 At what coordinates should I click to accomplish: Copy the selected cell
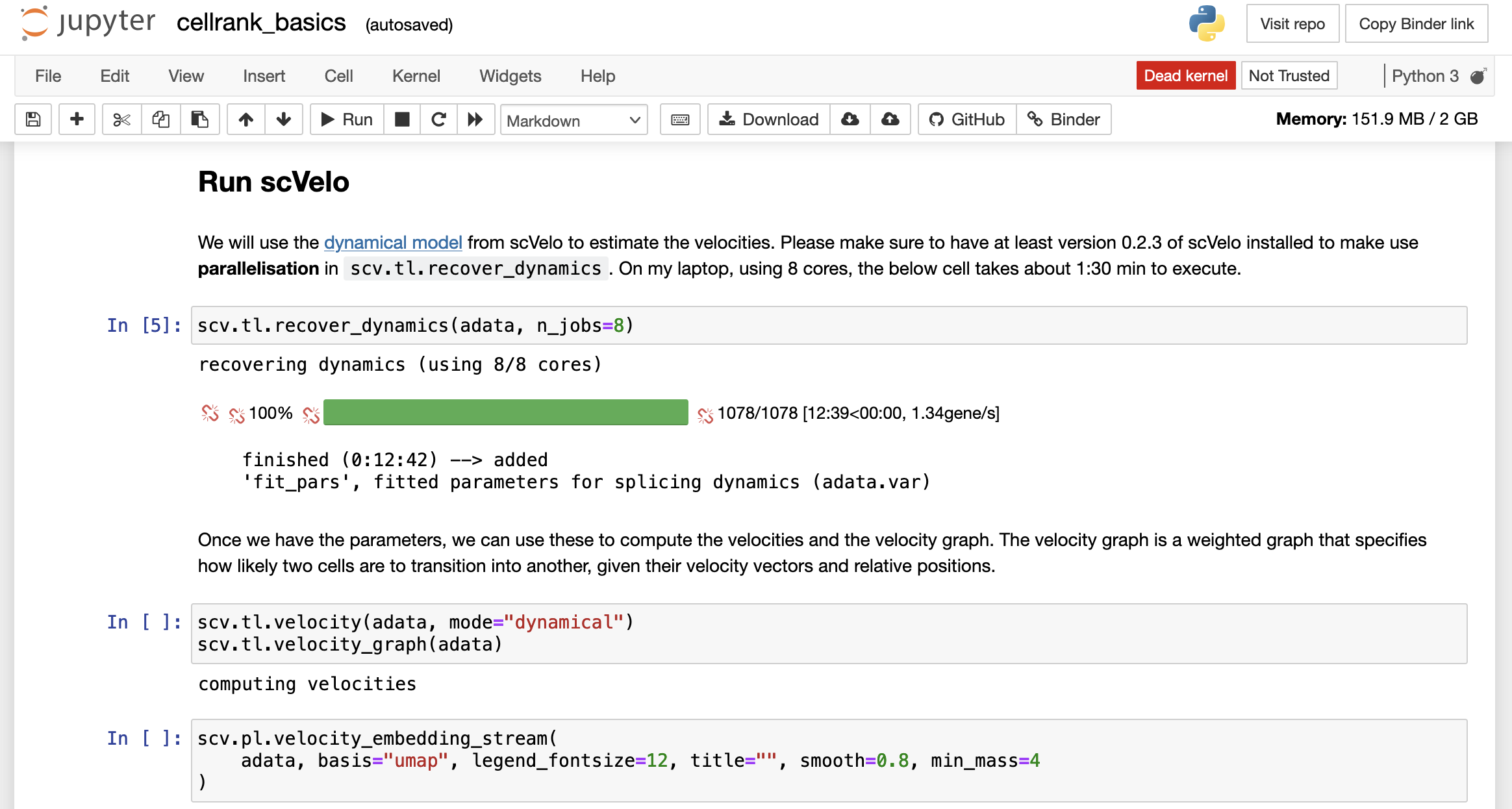click(160, 119)
